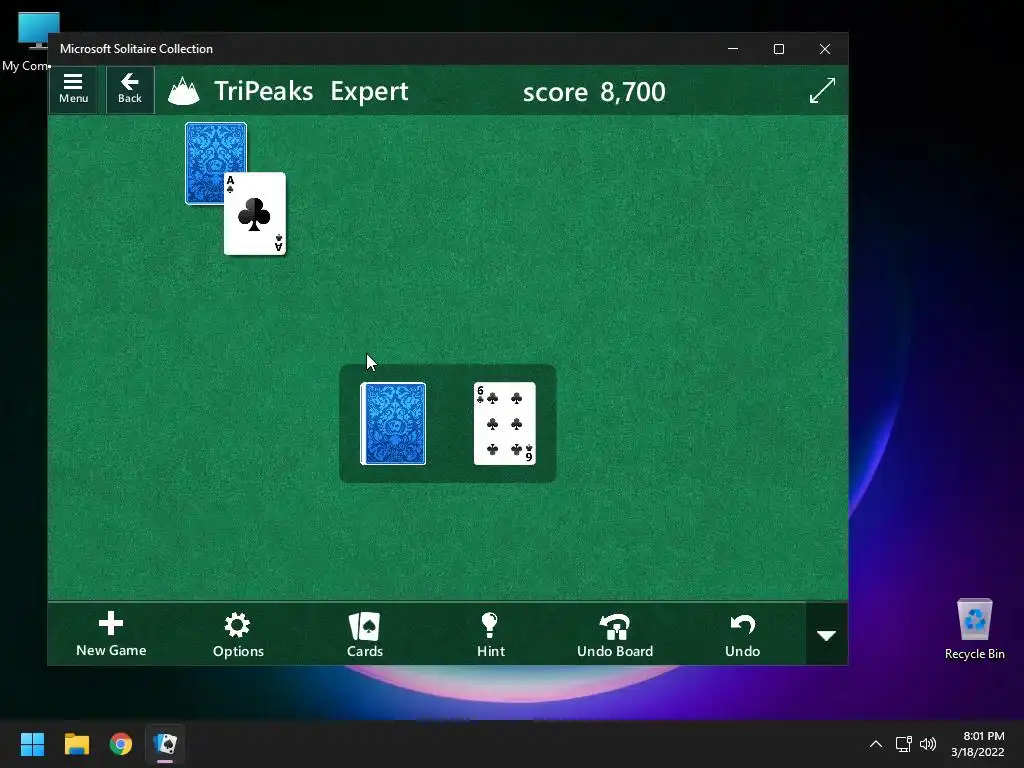This screenshot has height=768, width=1024.
Task: Open the Cards deck selector
Action: pyautogui.click(x=364, y=633)
